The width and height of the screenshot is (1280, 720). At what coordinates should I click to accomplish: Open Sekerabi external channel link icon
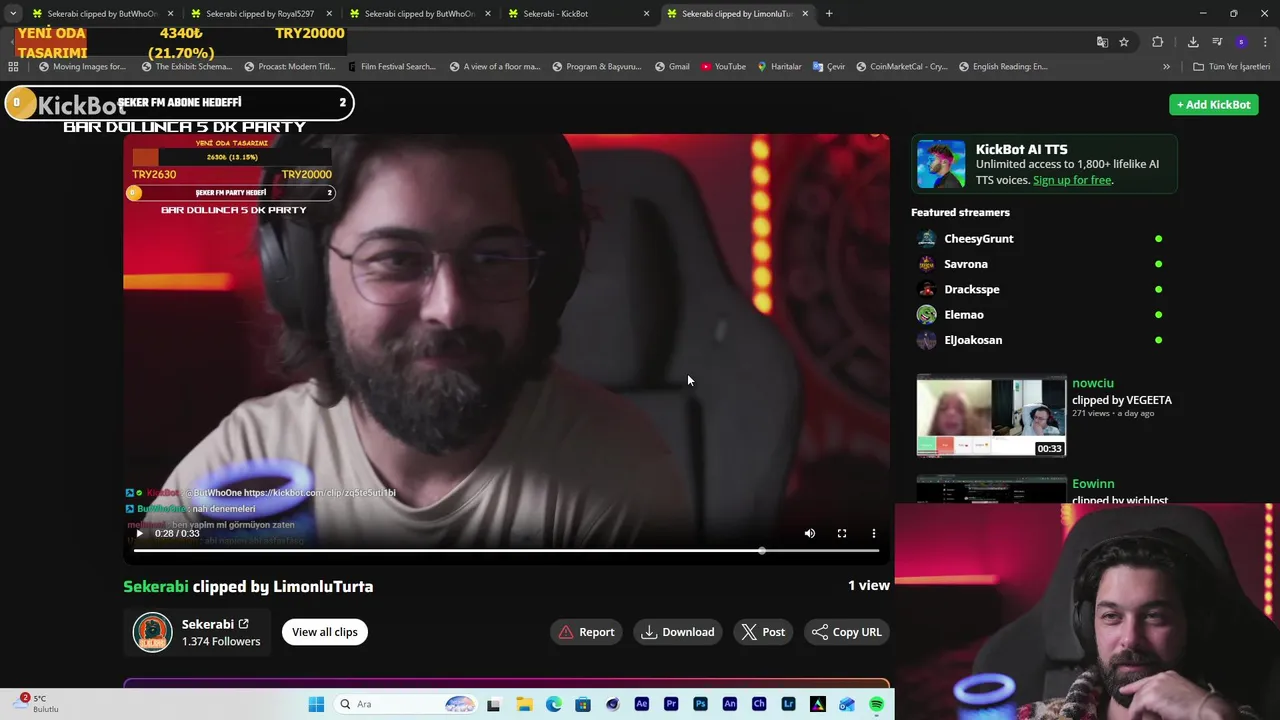tap(243, 624)
